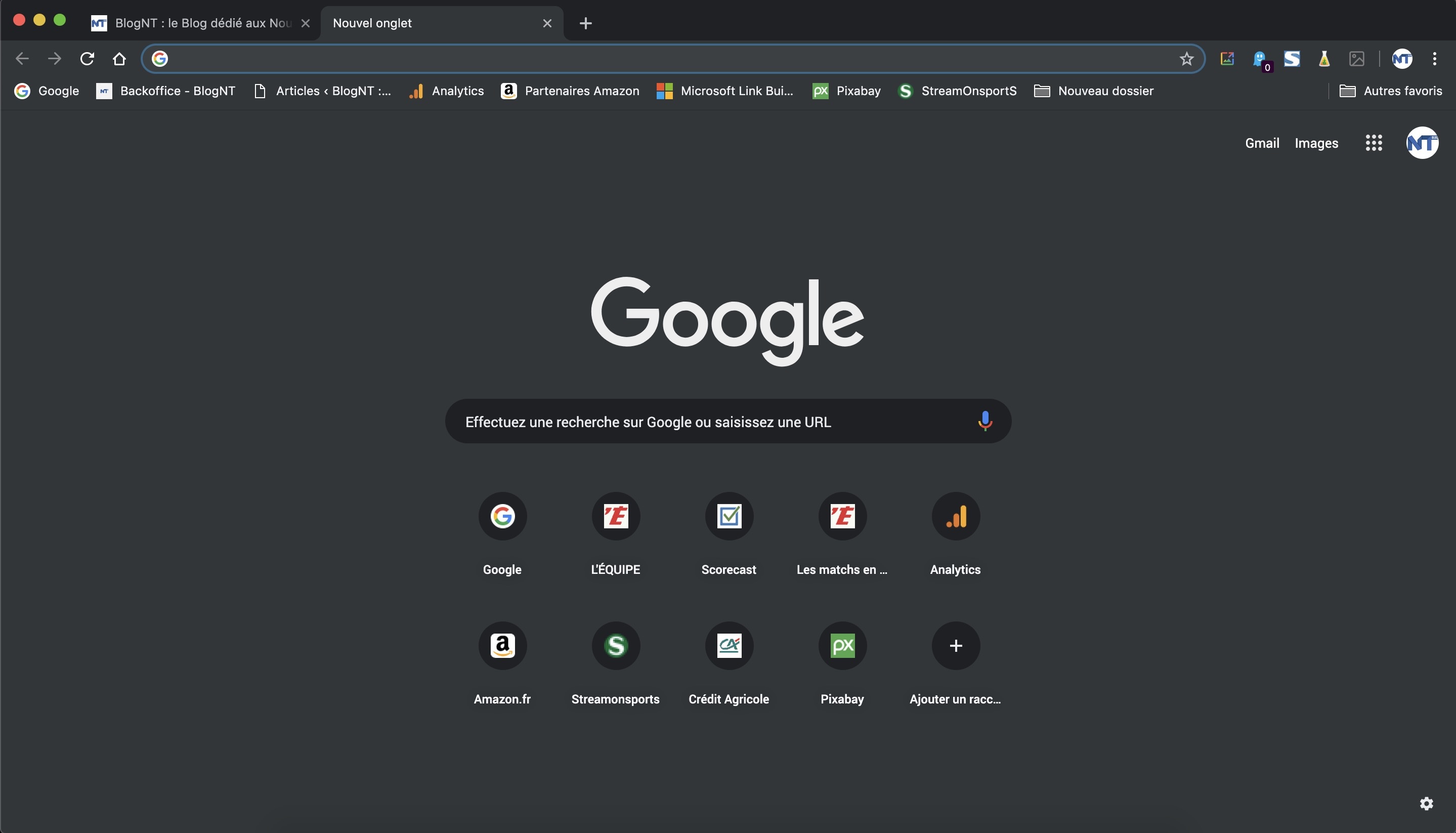The image size is (1456, 833).
Task: Click the Ajouter un raccourci button
Action: 955,645
